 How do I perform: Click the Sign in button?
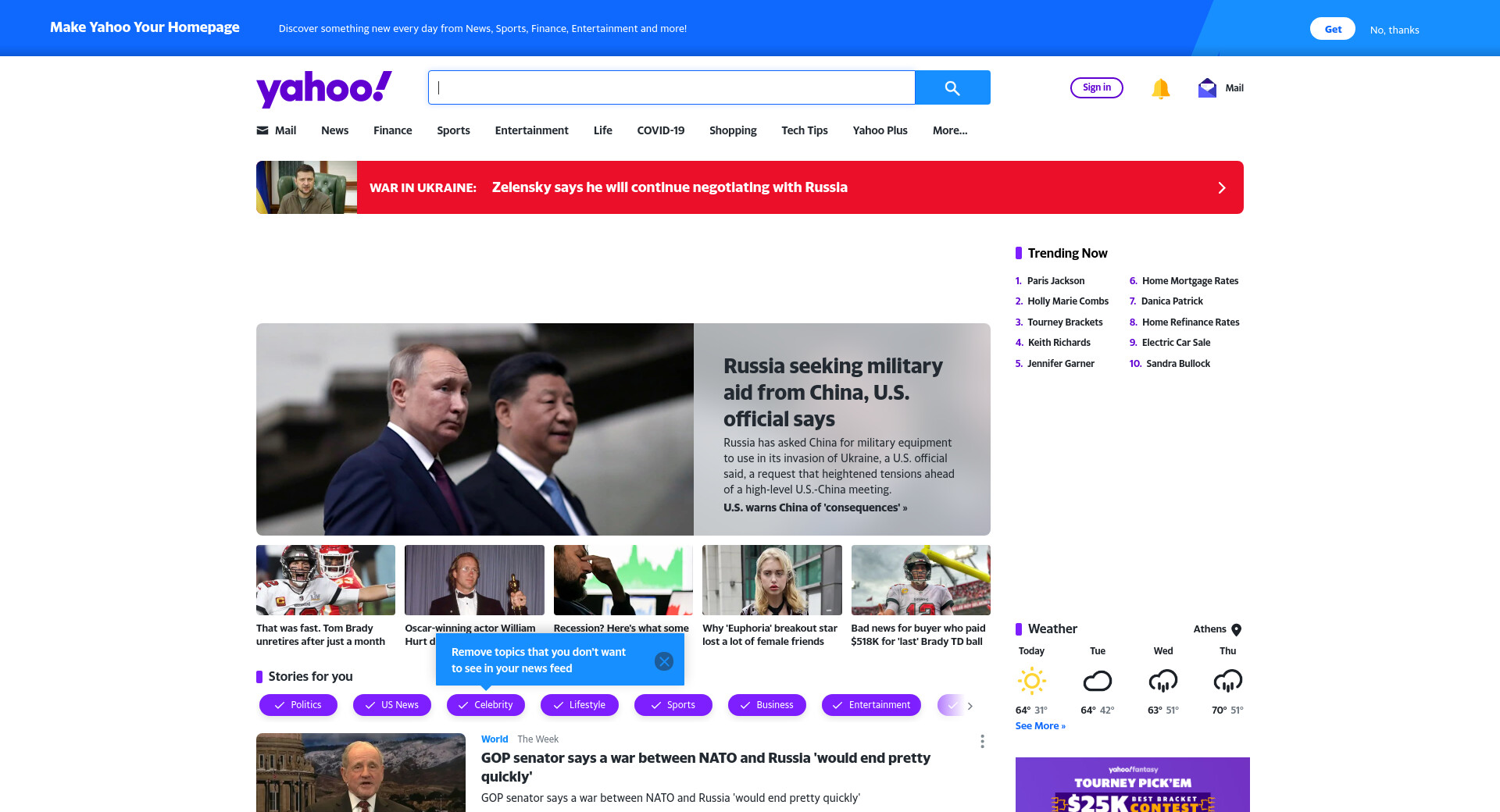(1096, 87)
